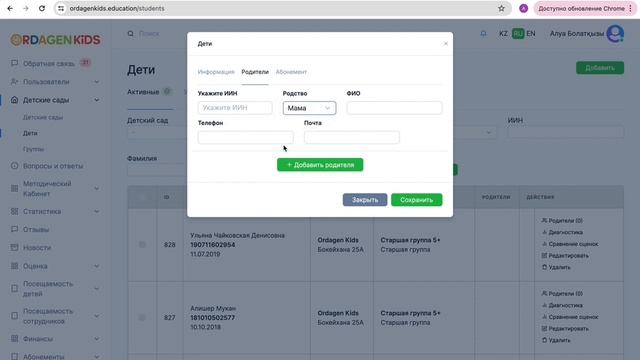Open Диагностика for student 828

562,232
